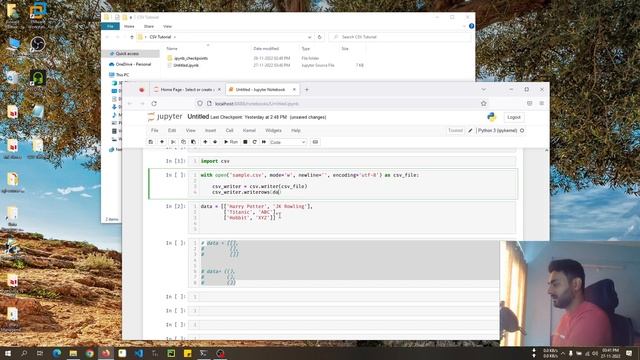List all tabs dropdown arrow in Firefox
The image size is (640, 360).
pos(484,89)
